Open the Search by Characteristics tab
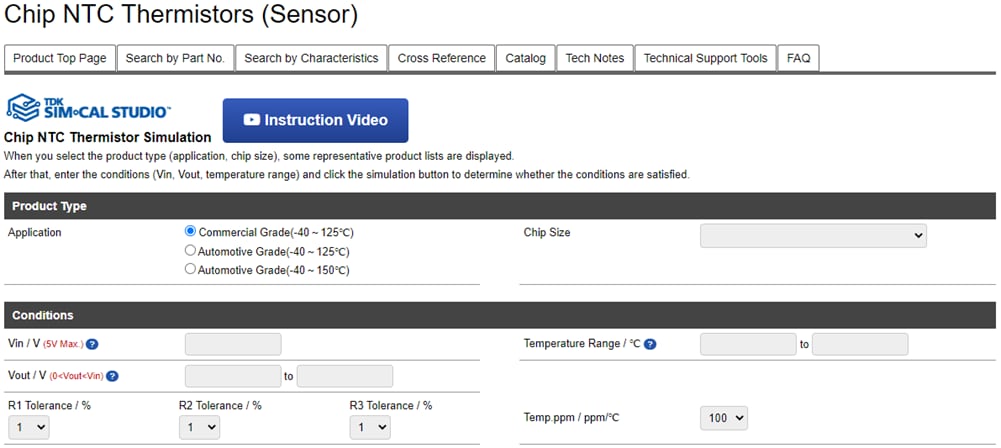Viewport: 1001px width, 448px height. coord(311,58)
